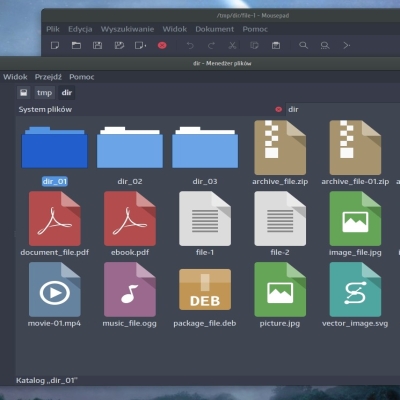The image size is (400, 400).
Task: Open Find using the magnifier icon
Action: [303, 45]
